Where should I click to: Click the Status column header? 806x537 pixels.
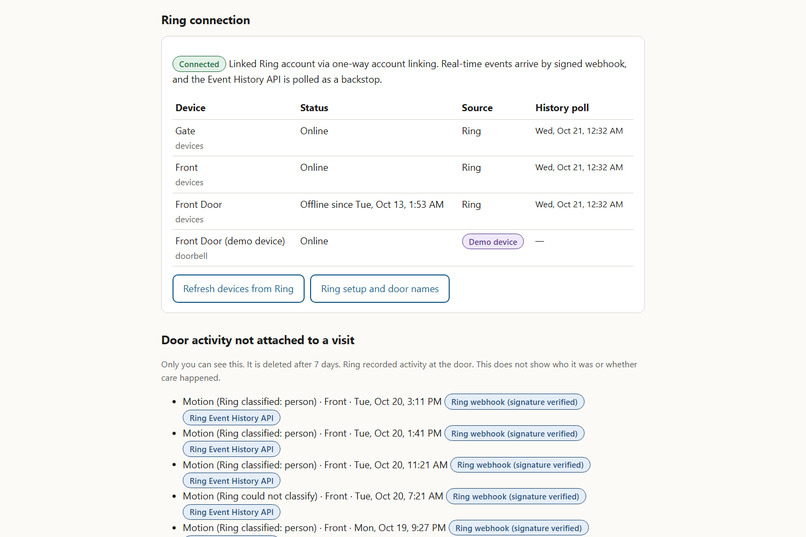pos(314,108)
